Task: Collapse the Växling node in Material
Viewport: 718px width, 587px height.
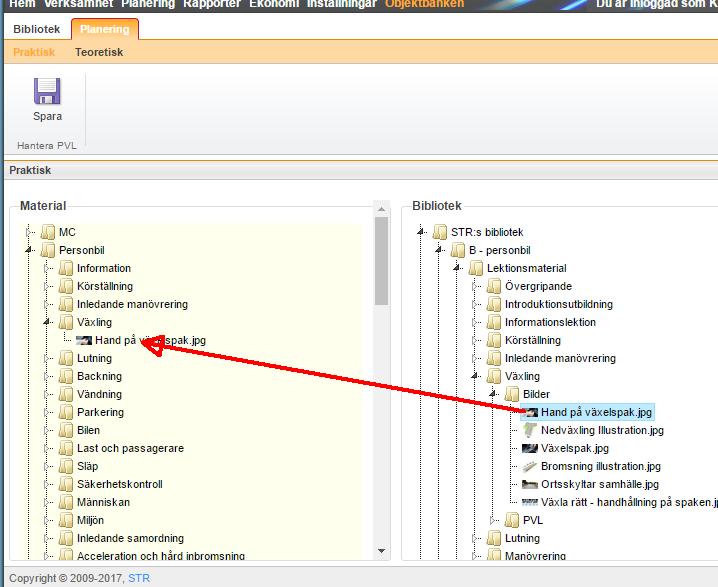Action: pyautogui.click(x=47, y=322)
